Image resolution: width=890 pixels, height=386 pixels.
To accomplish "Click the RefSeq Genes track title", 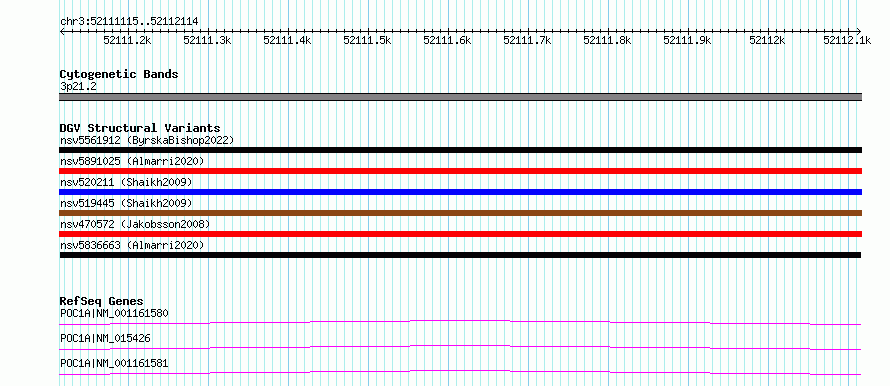I will click(102, 301).
